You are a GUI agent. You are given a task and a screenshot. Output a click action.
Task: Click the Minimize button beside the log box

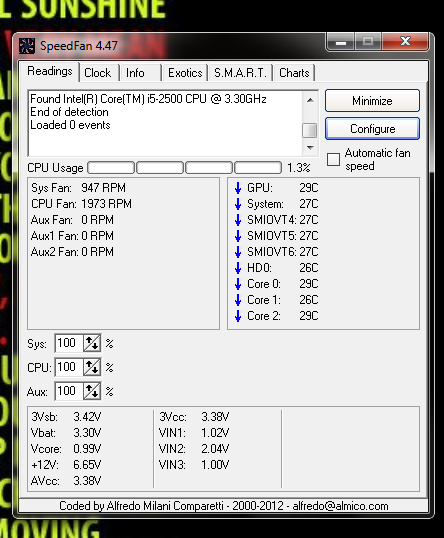click(x=372, y=101)
